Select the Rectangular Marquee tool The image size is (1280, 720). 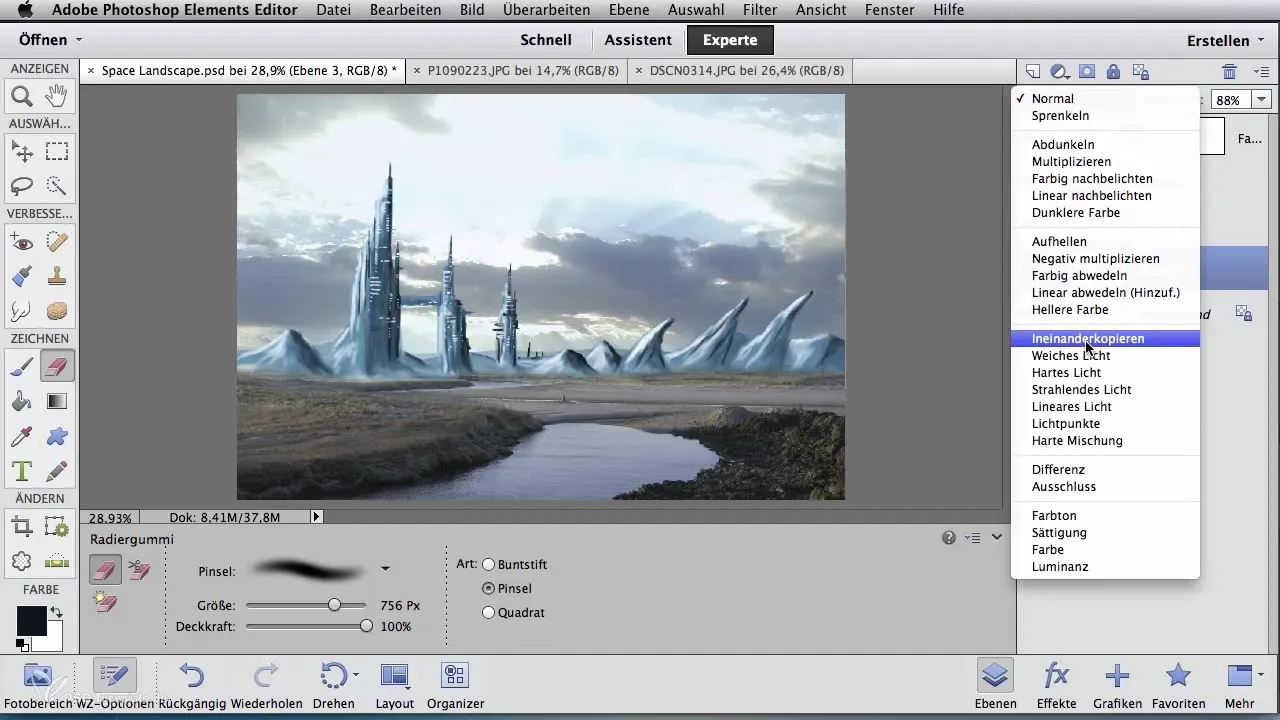[57, 152]
